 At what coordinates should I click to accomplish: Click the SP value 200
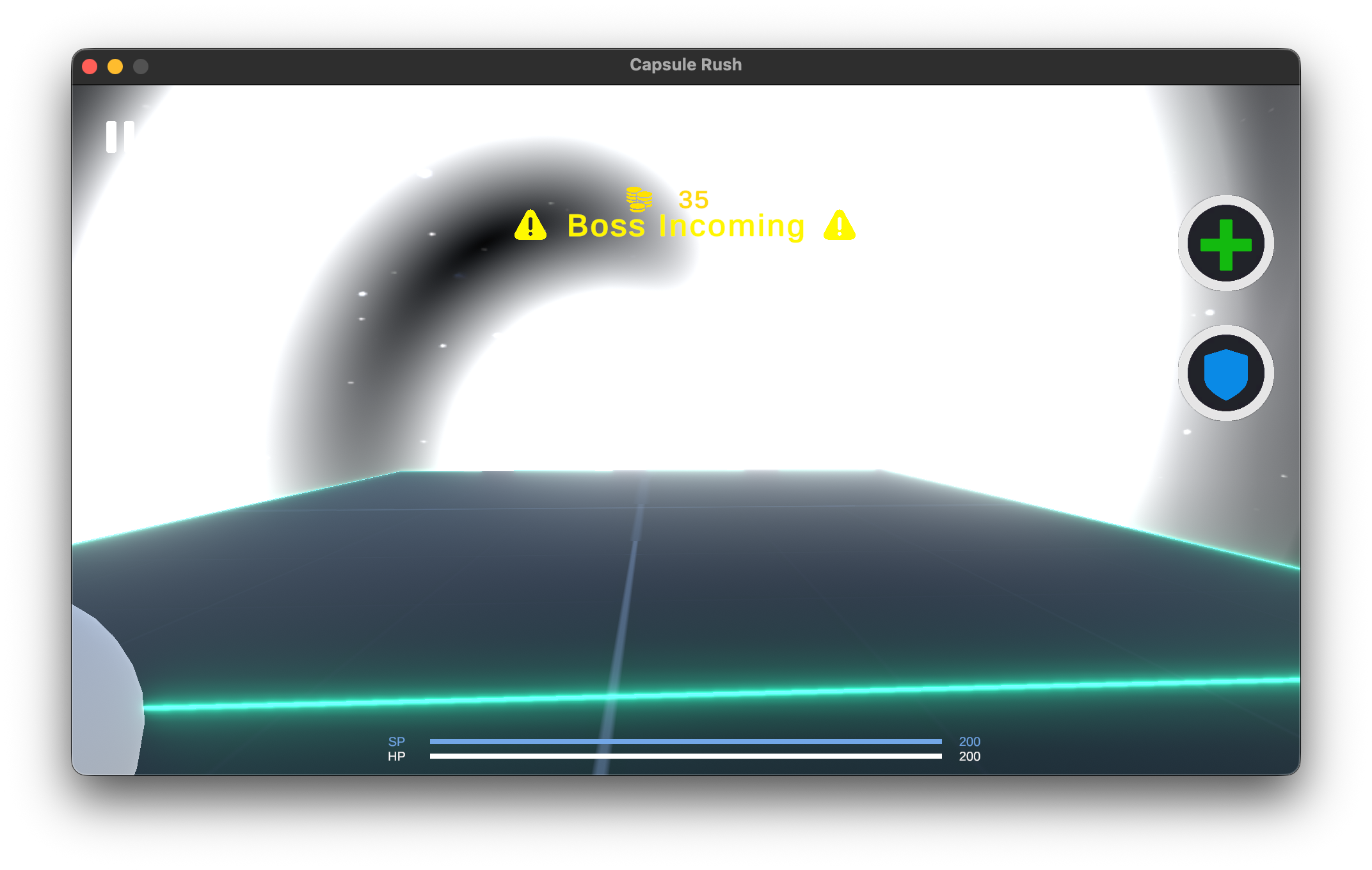969,741
